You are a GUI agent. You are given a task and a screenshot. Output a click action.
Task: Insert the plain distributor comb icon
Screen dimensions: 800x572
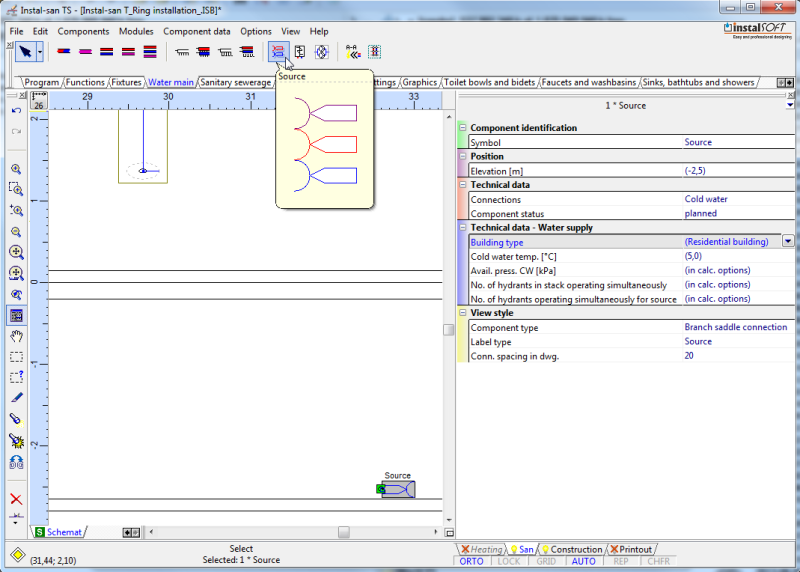(x=182, y=52)
